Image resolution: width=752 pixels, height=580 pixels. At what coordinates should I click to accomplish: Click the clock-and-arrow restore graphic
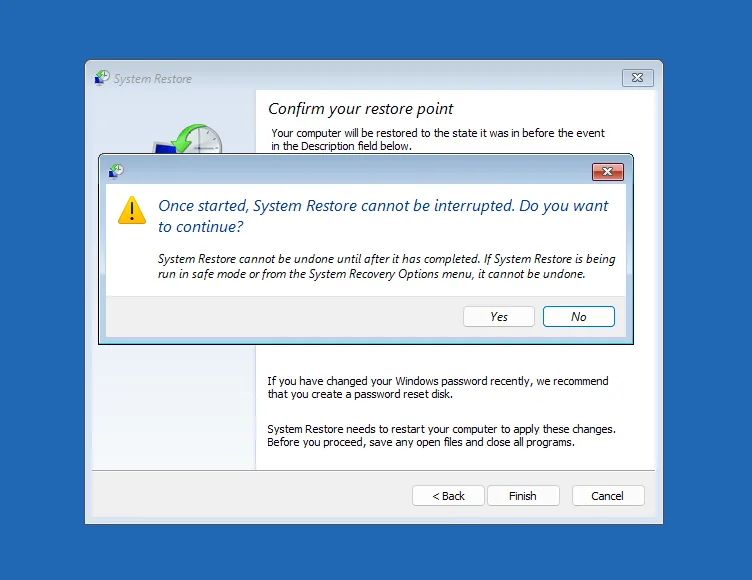[x=188, y=139]
